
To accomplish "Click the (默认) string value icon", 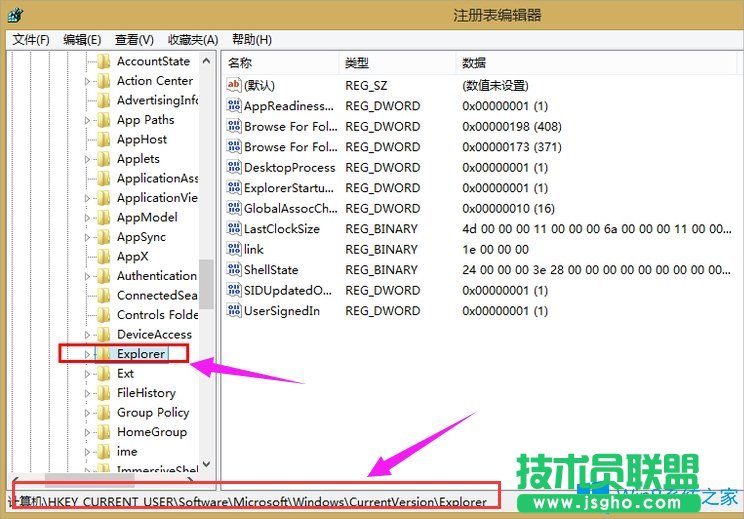I will coord(234,85).
